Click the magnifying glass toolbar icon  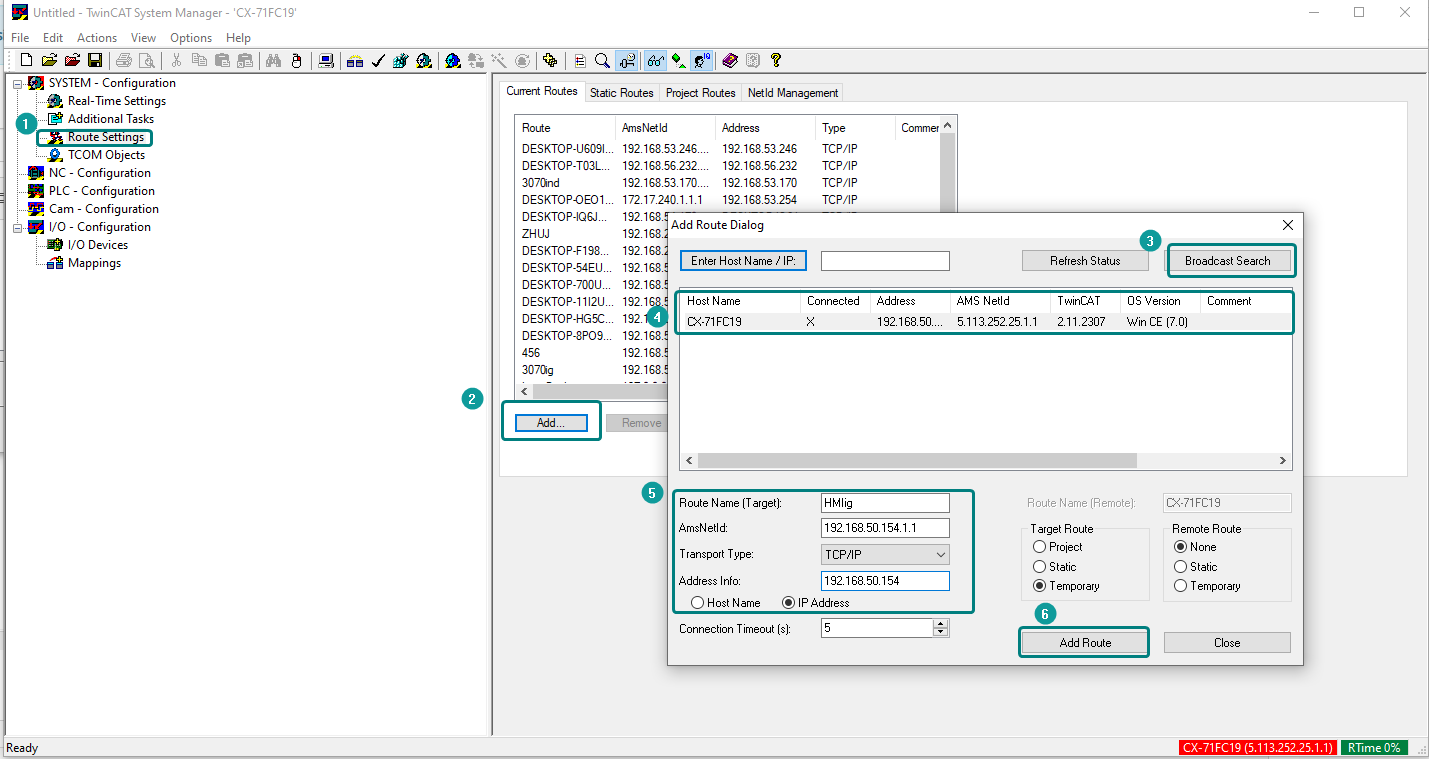pyautogui.click(x=602, y=61)
